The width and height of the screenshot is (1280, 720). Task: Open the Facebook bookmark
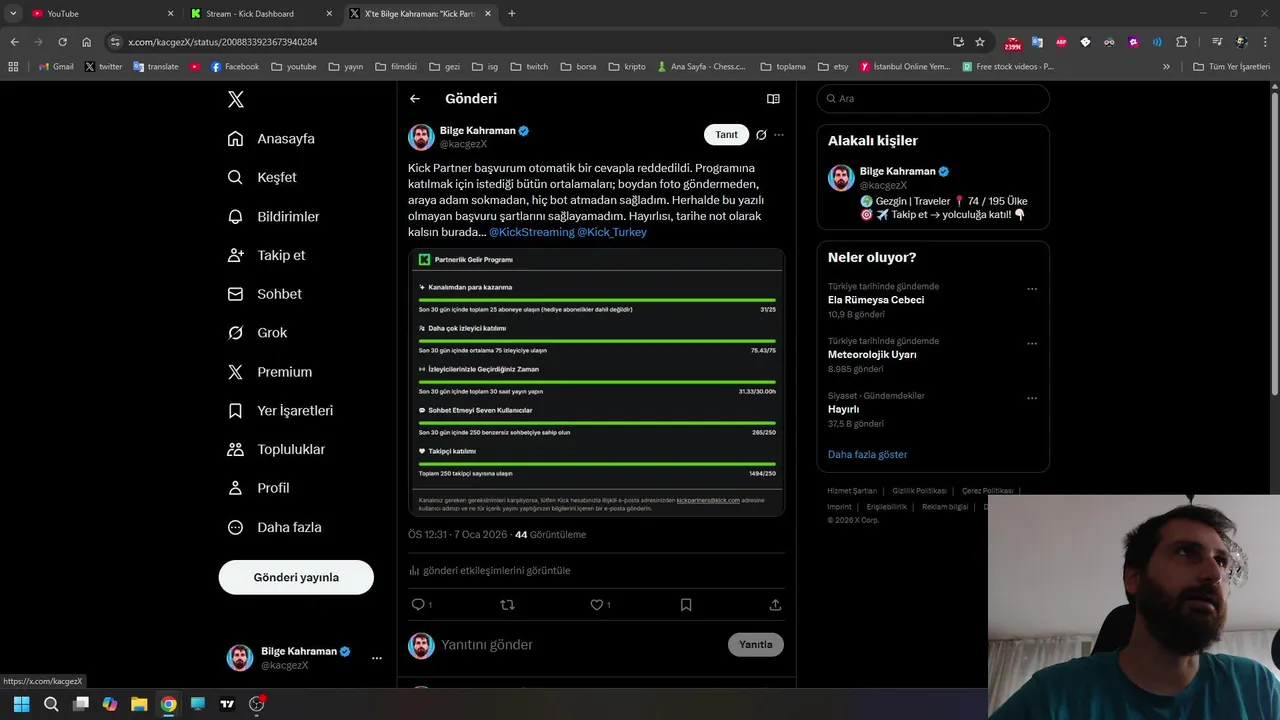(235, 67)
